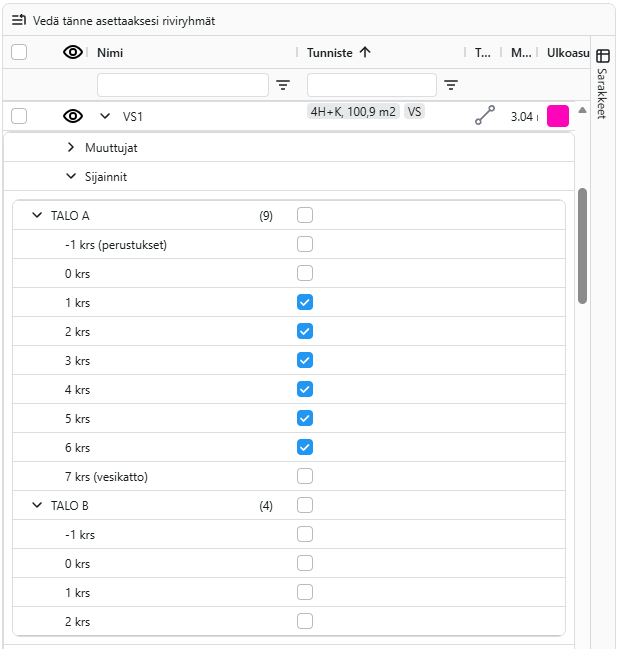Click the Ulkoasu column header
The height and width of the screenshot is (649, 620).
pyautogui.click(x=568, y=53)
